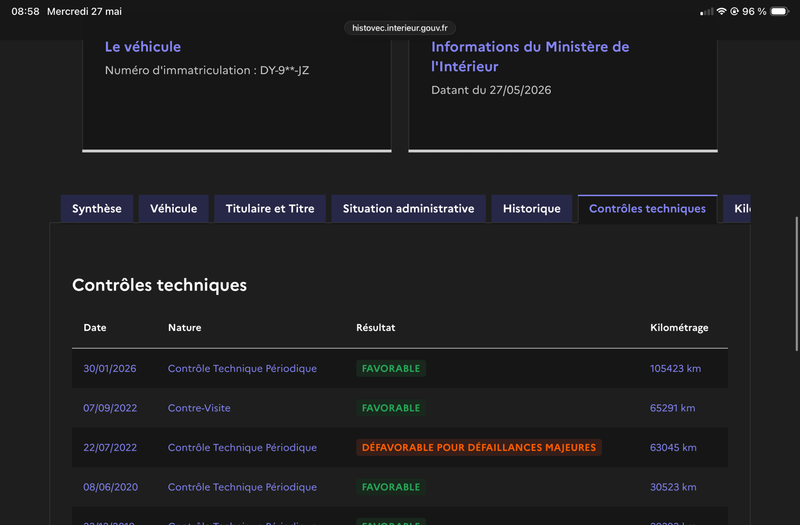This screenshot has width=800, height=525.
Task: Open the partially visible Kilométrage tab
Action: coord(737,209)
